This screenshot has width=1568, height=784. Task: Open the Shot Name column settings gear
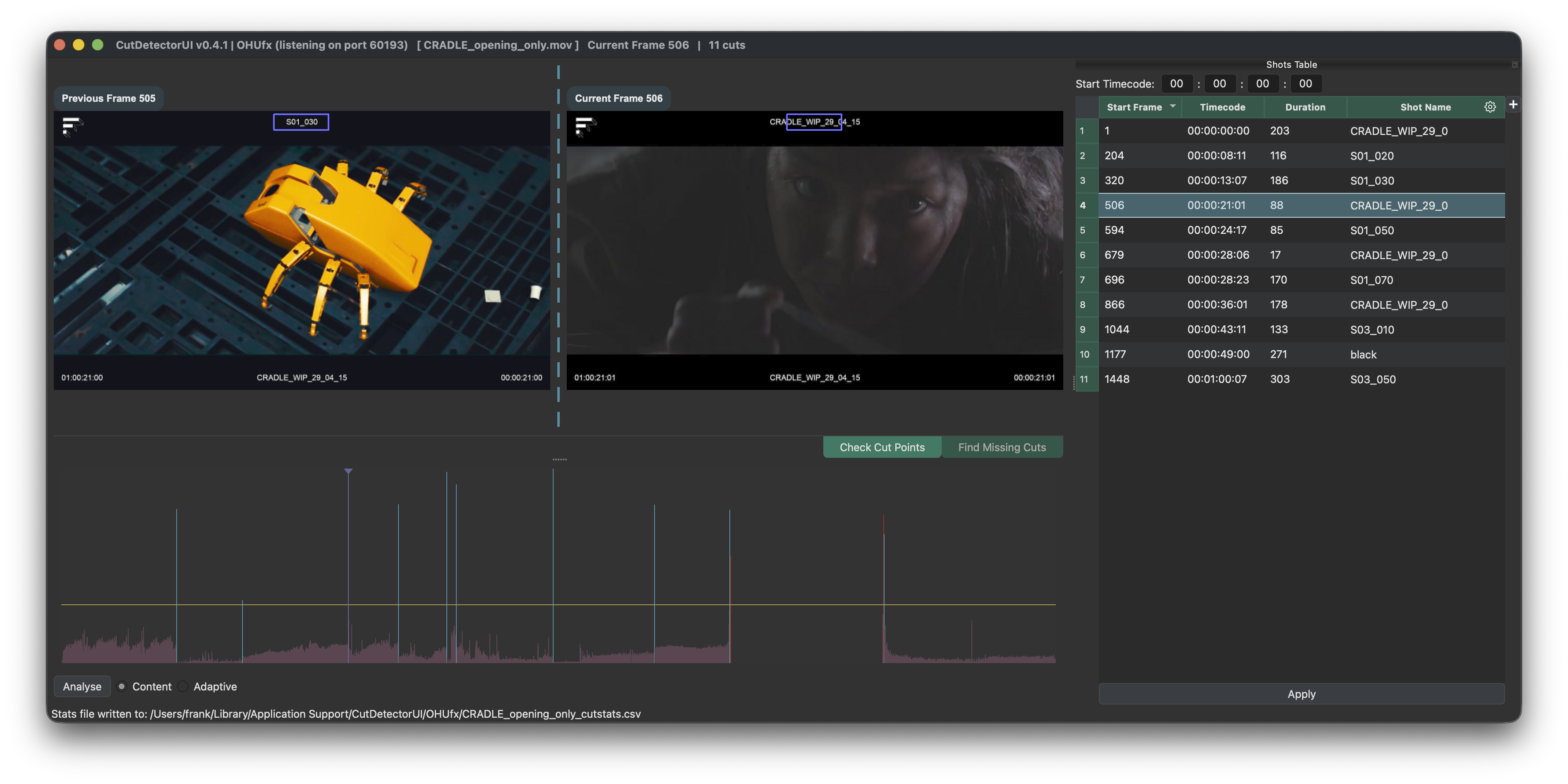(1489, 107)
